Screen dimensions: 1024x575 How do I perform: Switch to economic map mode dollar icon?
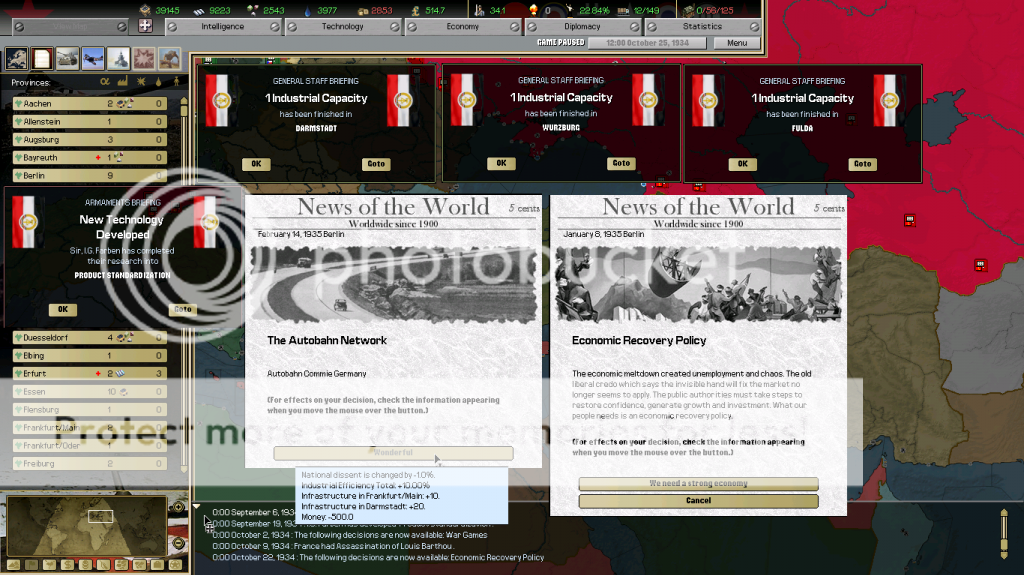[67, 565]
